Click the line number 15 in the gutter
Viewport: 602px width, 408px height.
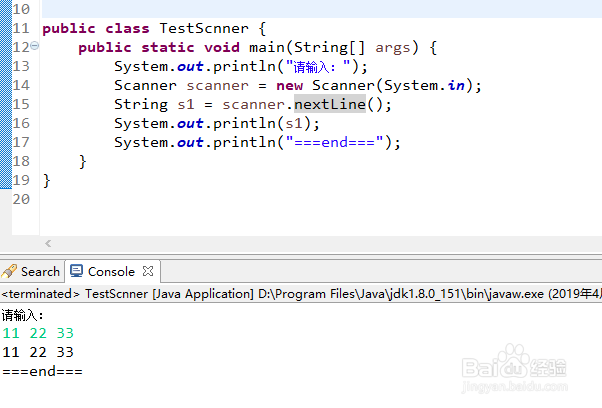coord(21,104)
